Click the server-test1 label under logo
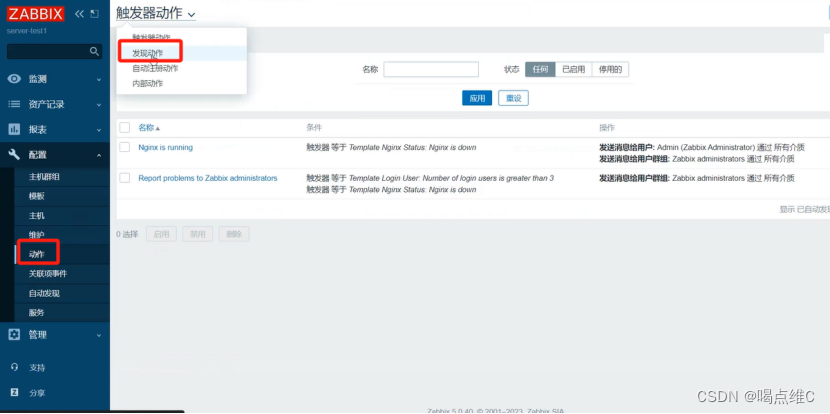 point(27,31)
